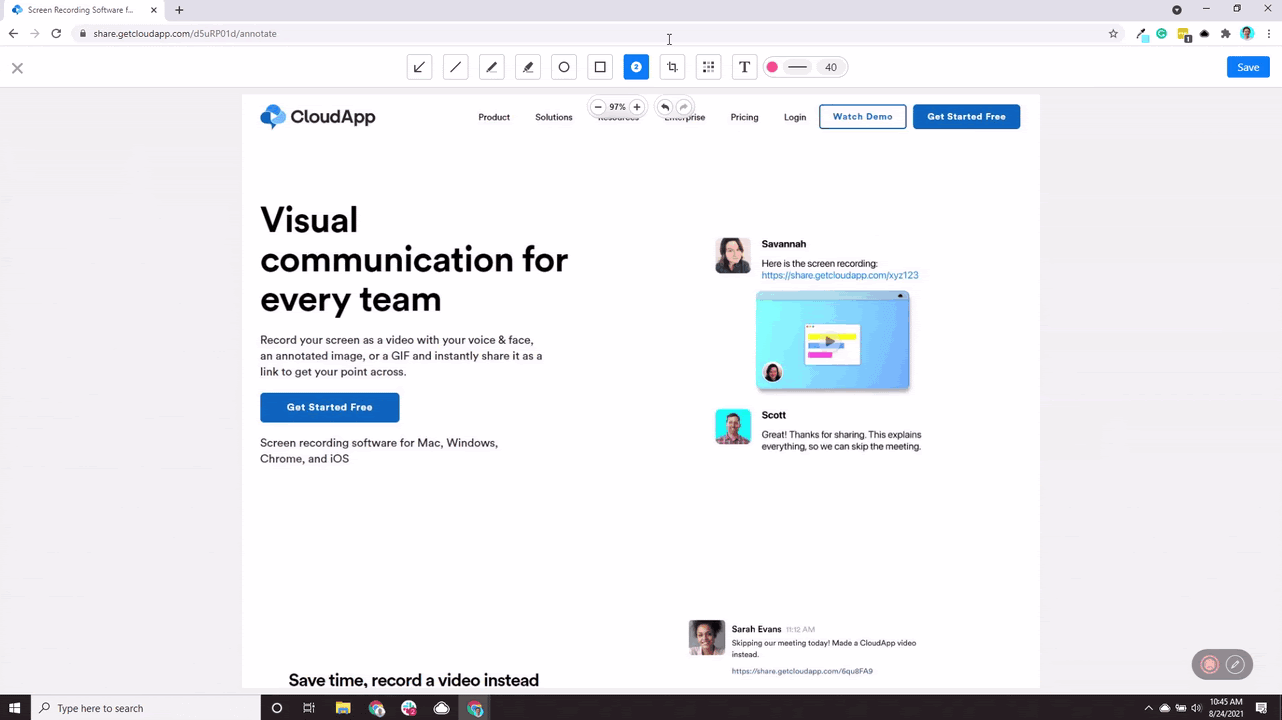Screen dimensions: 1282x720
Task: Change the size value 40
Action: tap(831, 67)
